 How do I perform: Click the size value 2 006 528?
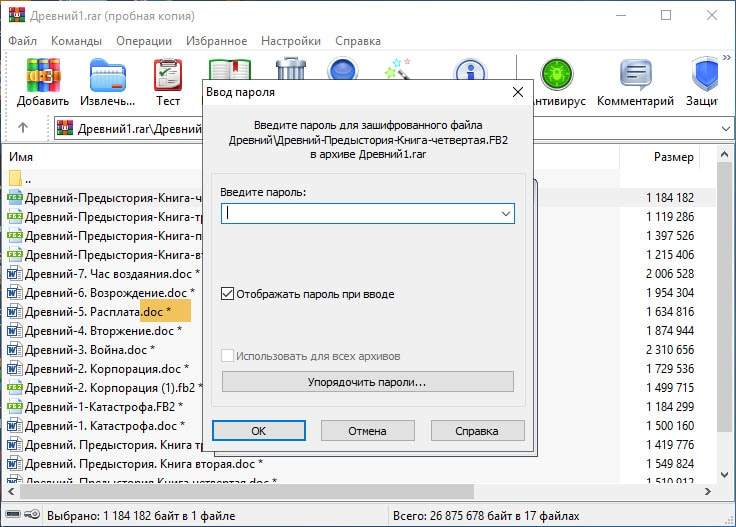[670, 274]
